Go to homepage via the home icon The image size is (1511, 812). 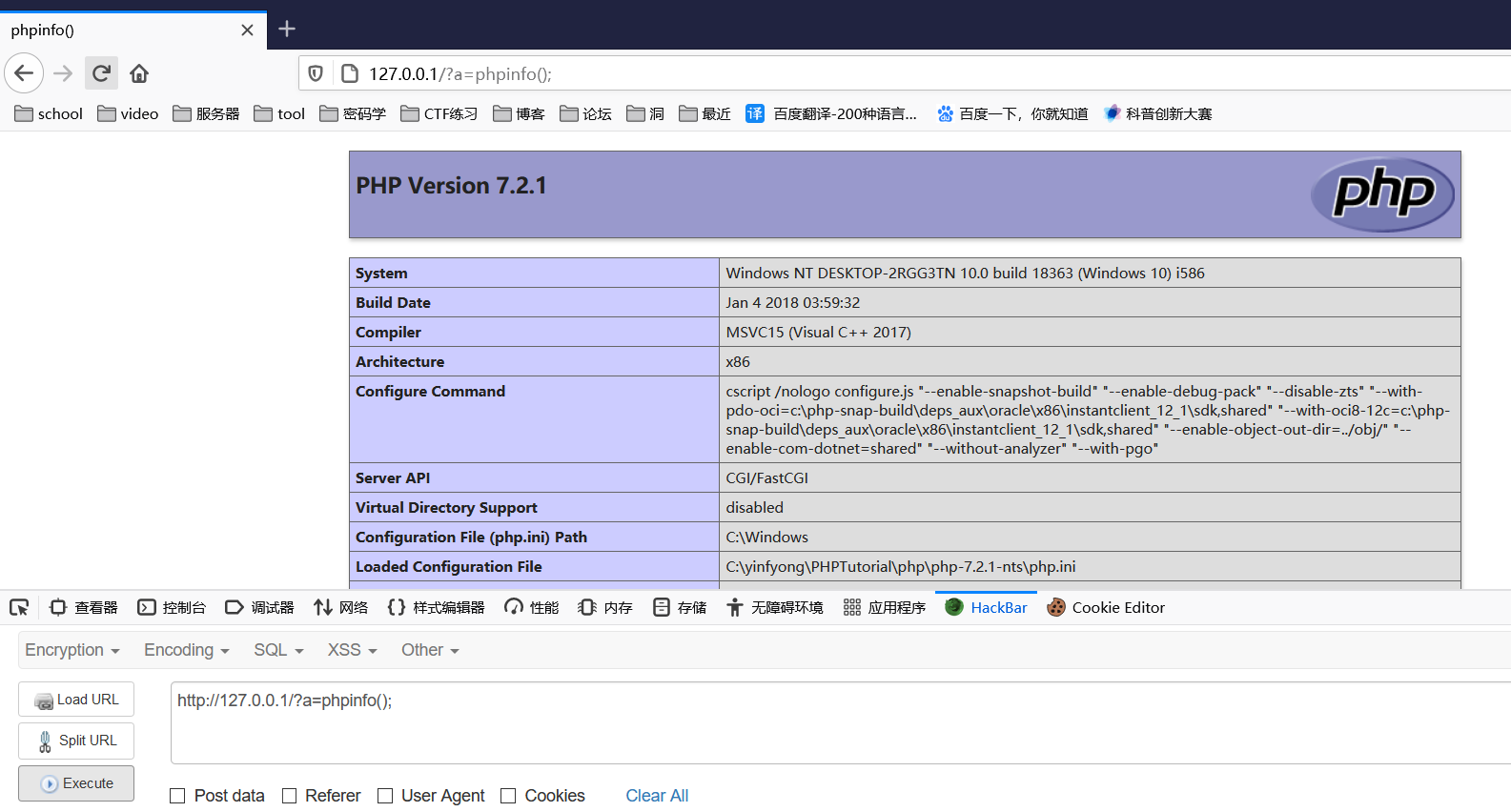pos(139,73)
